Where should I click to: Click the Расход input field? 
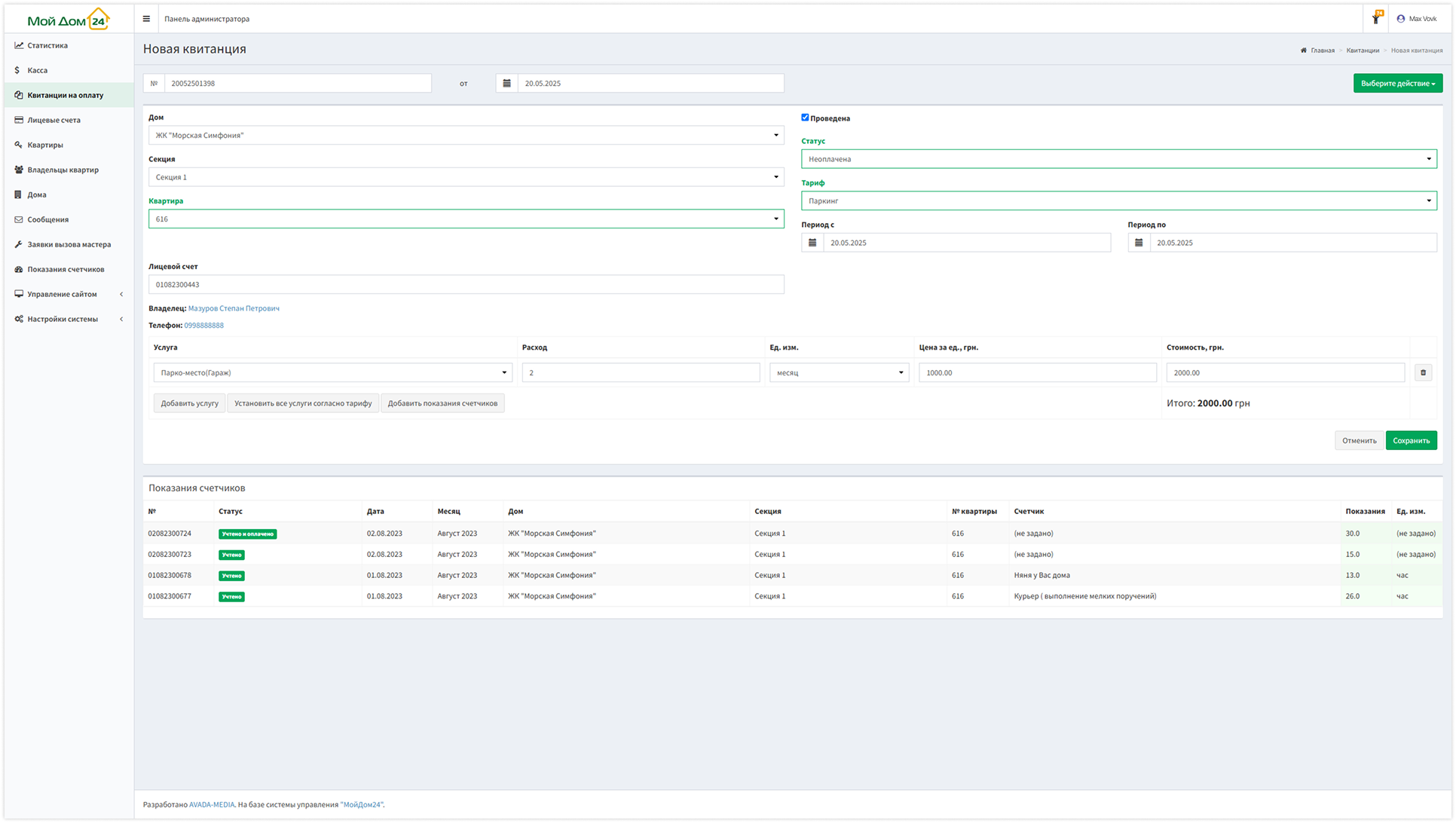click(x=641, y=373)
